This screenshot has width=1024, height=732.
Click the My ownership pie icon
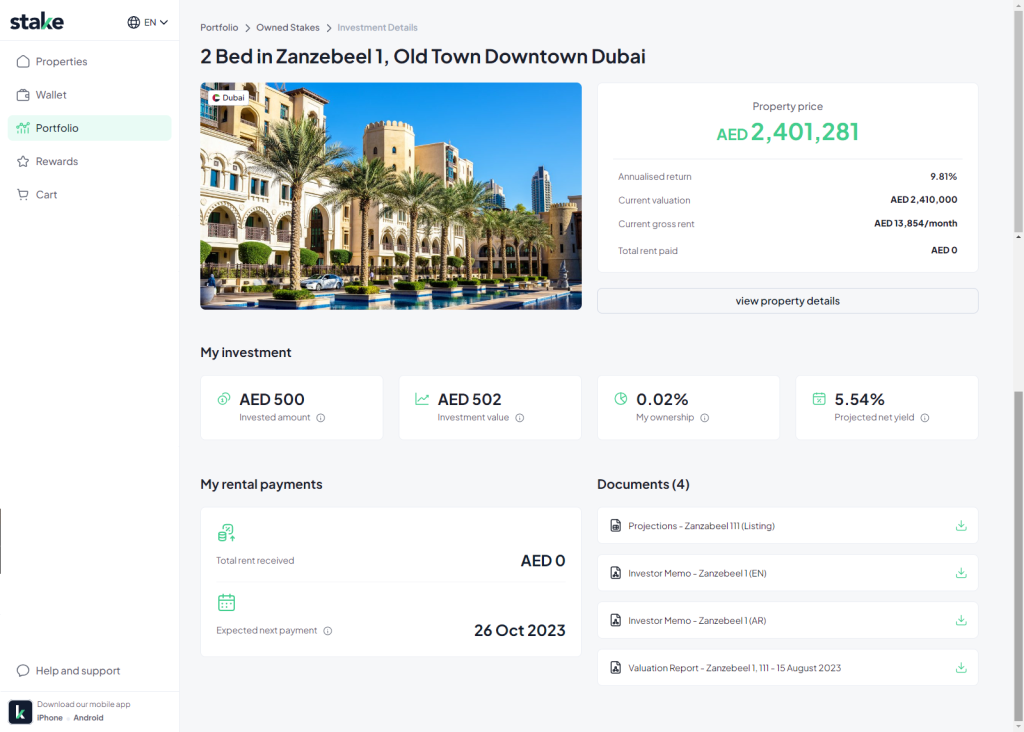pos(620,399)
